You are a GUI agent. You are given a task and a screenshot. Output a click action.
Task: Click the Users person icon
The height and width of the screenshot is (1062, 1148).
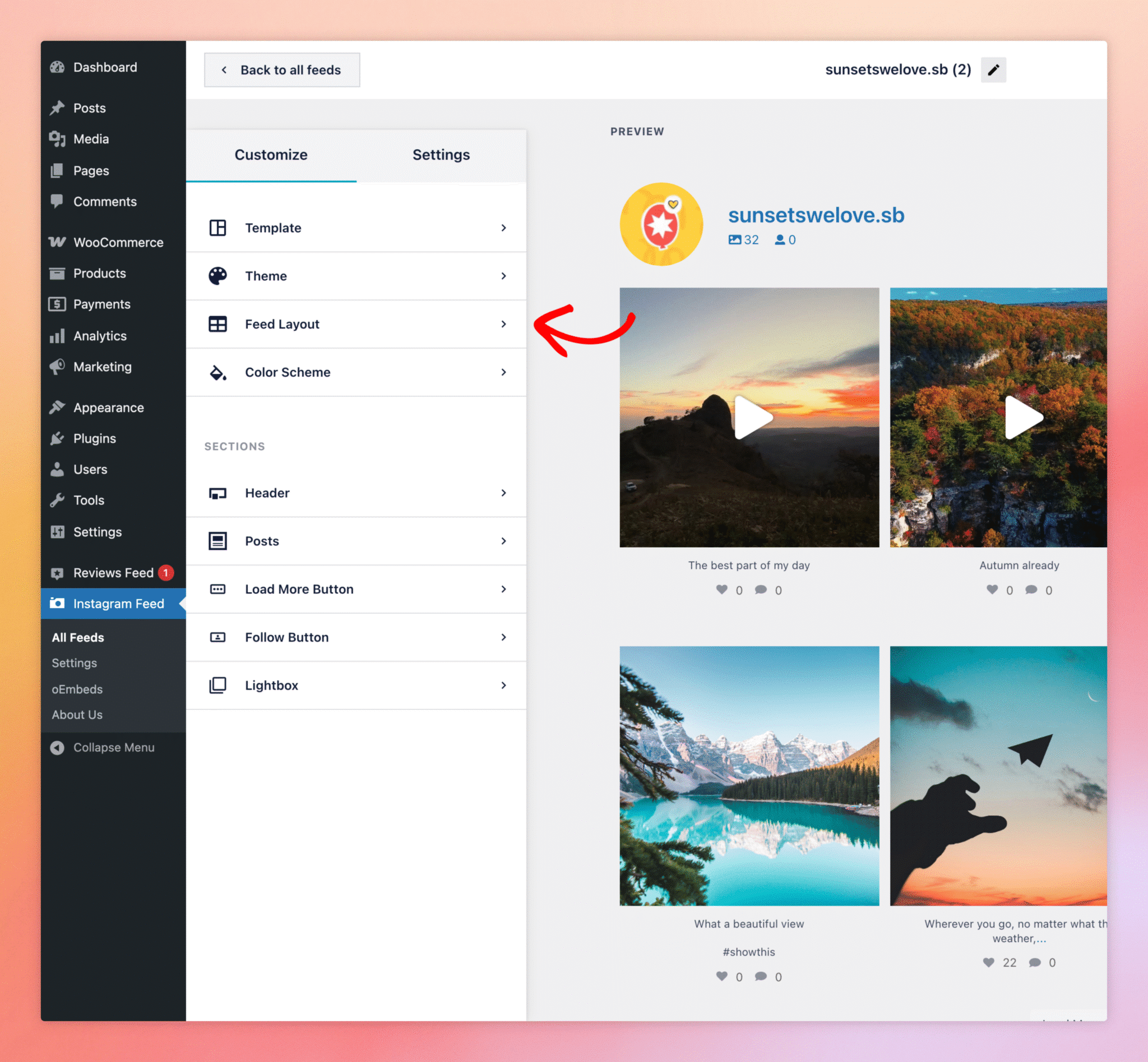pos(57,469)
